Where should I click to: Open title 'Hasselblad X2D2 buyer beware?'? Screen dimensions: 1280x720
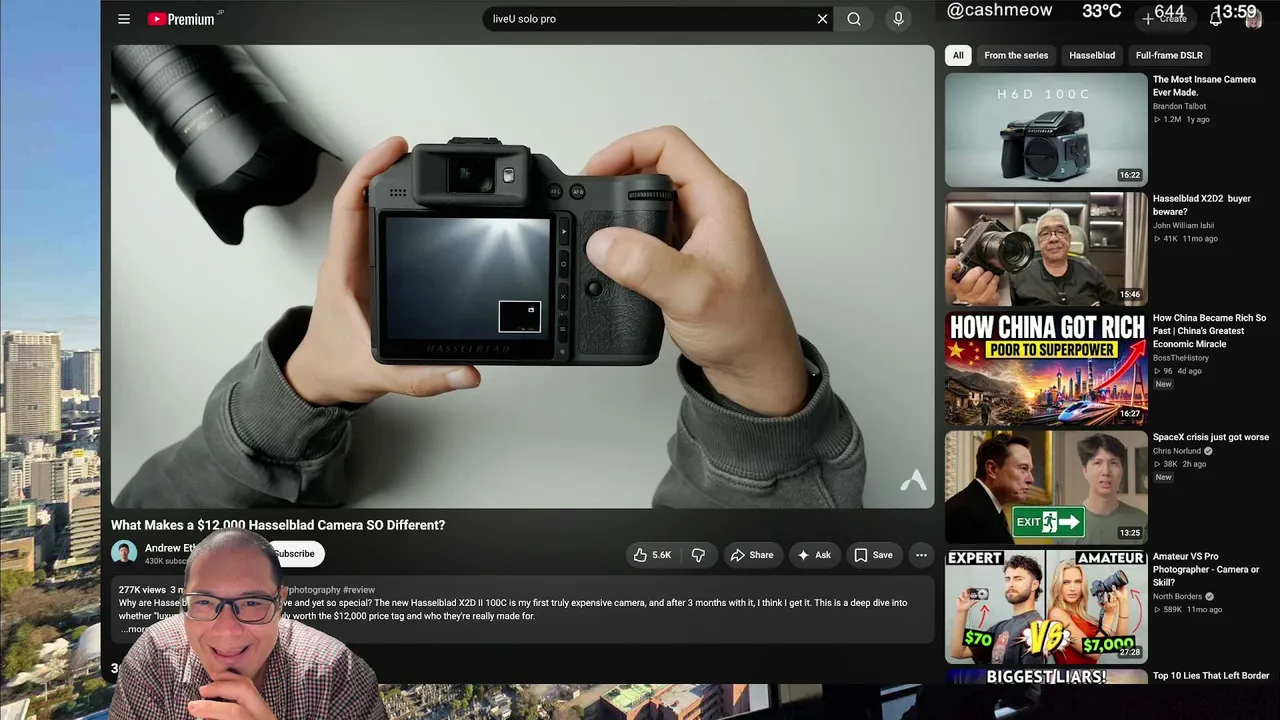tap(1202, 205)
